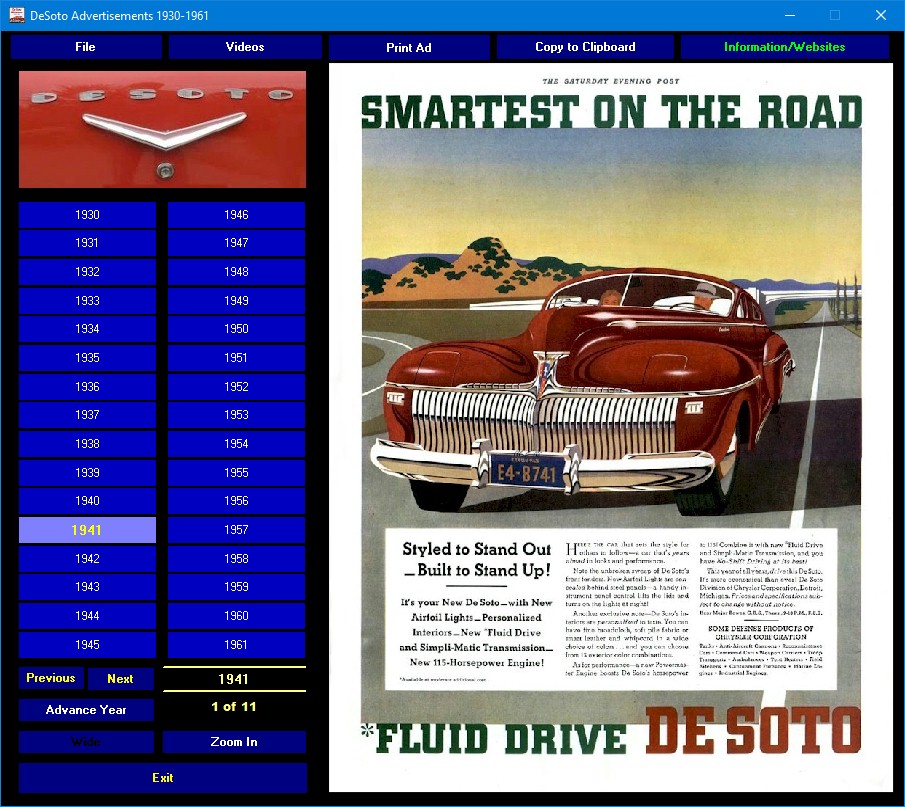905x807 pixels.
Task: Click the Advance Year button
Action: (86, 710)
